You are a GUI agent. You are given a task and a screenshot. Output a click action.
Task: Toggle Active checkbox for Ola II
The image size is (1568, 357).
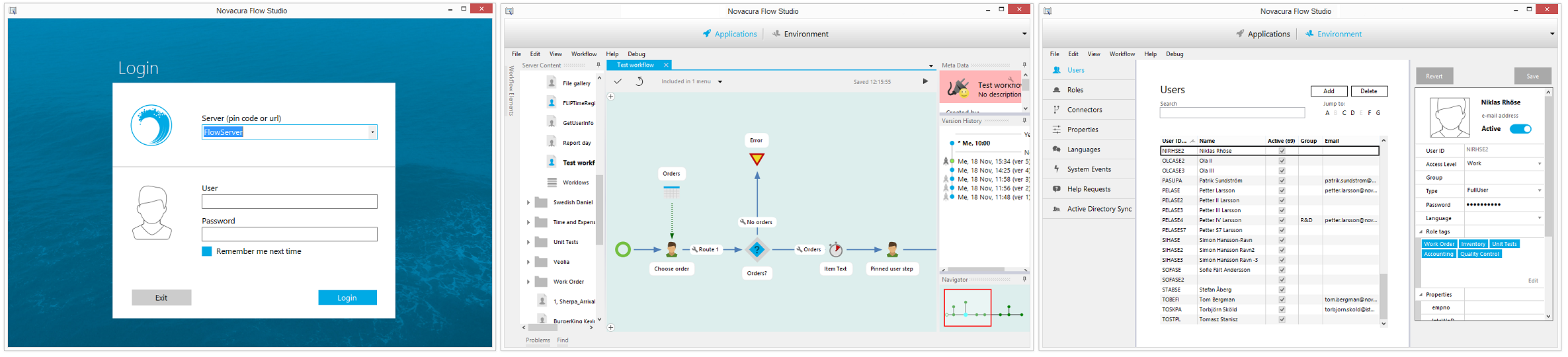pos(1282,161)
